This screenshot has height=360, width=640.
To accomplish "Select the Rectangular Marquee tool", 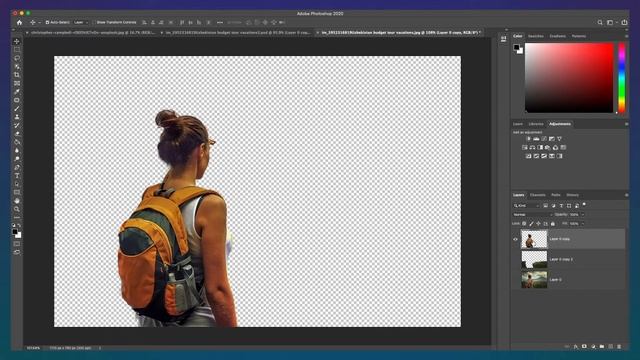I will click(x=17, y=50).
